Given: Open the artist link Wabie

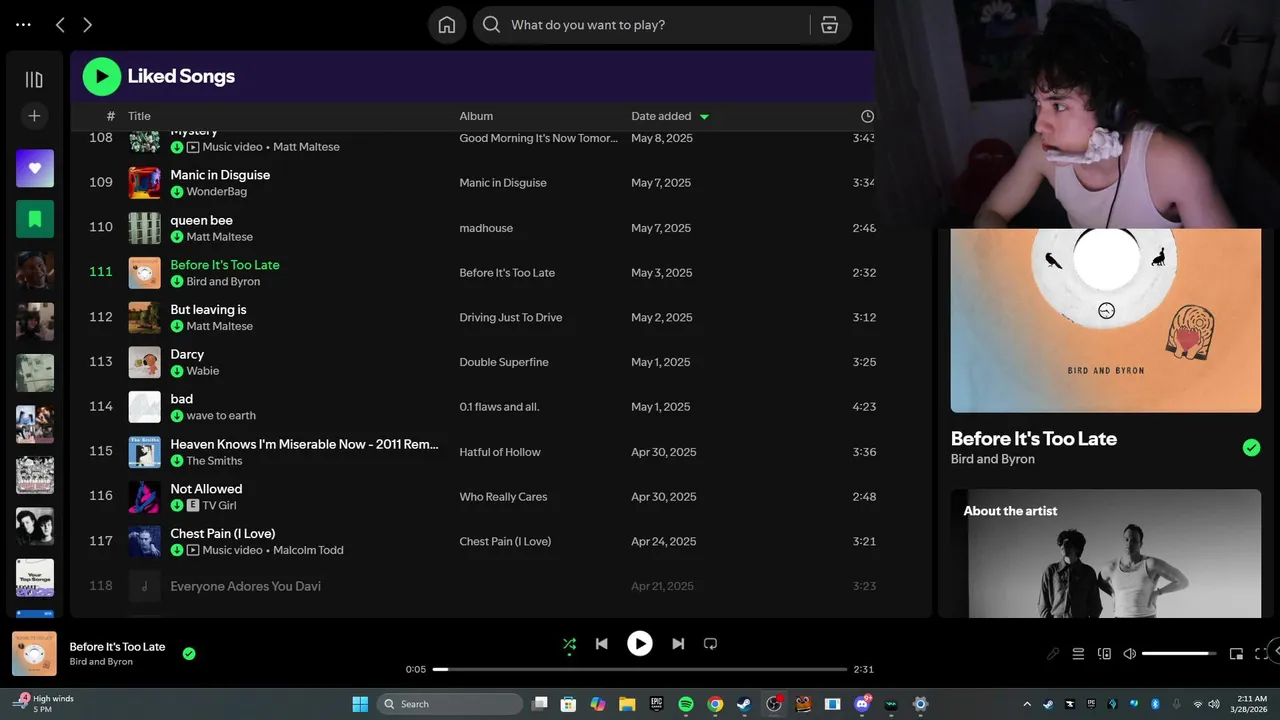Looking at the screenshot, I should click(x=202, y=371).
